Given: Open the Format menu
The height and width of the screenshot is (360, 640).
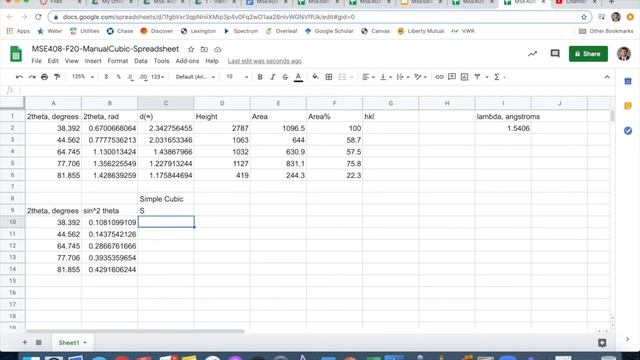Looking at the screenshot, I should (118, 61).
